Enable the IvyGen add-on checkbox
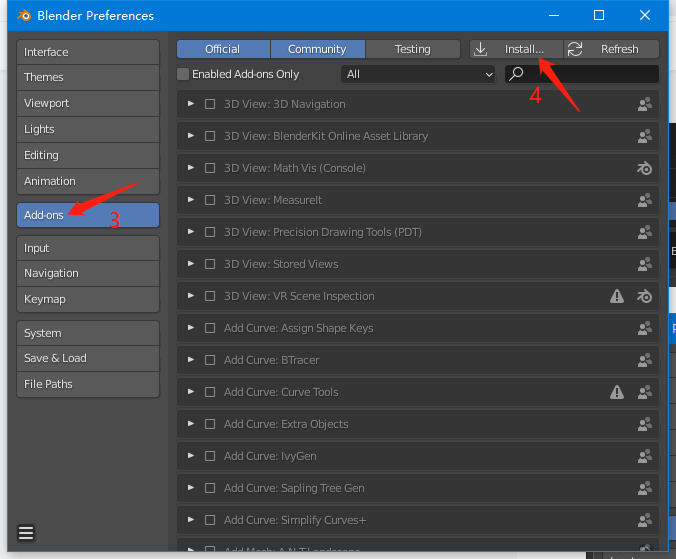This screenshot has width=676, height=559. 210,456
